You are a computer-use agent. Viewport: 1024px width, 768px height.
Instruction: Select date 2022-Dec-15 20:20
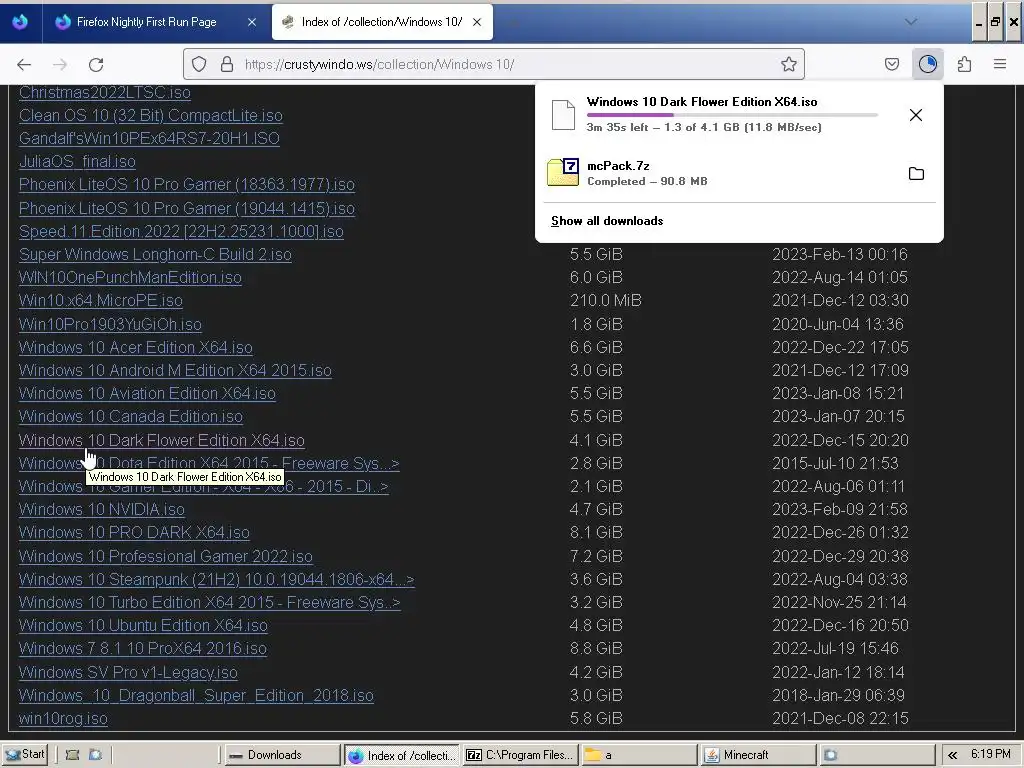pos(840,440)
